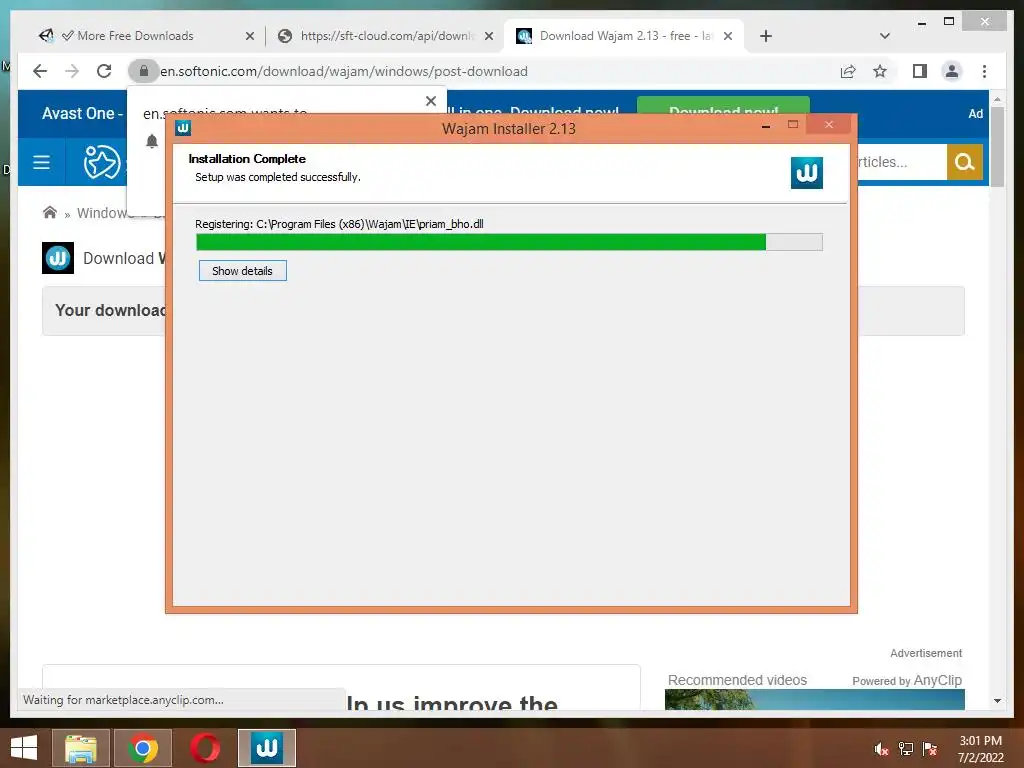Click the Chrome forward arrow

pyautogui.click(x=72, y=71)
